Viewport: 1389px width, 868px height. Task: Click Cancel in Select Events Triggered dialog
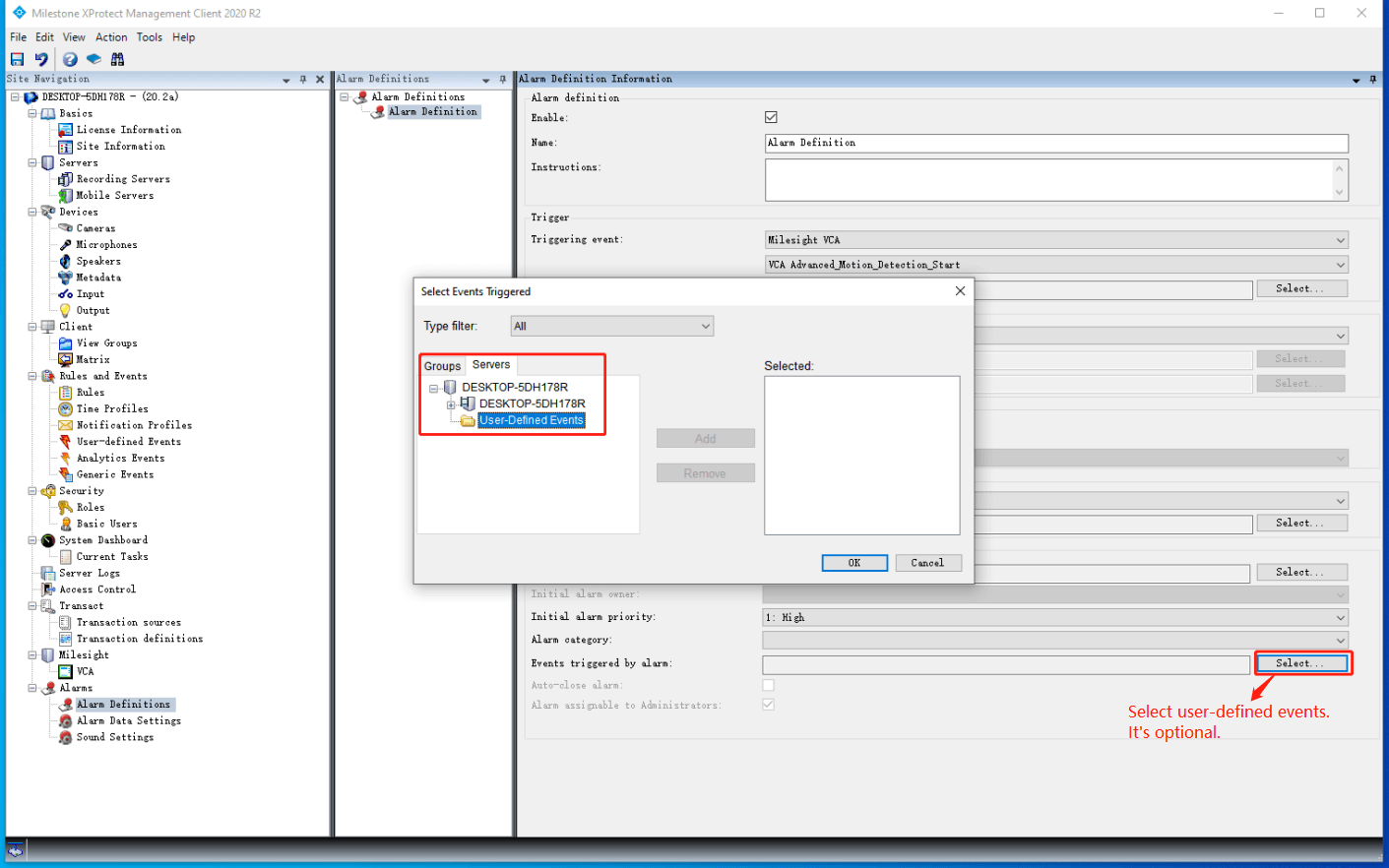(x=927, y=563)
